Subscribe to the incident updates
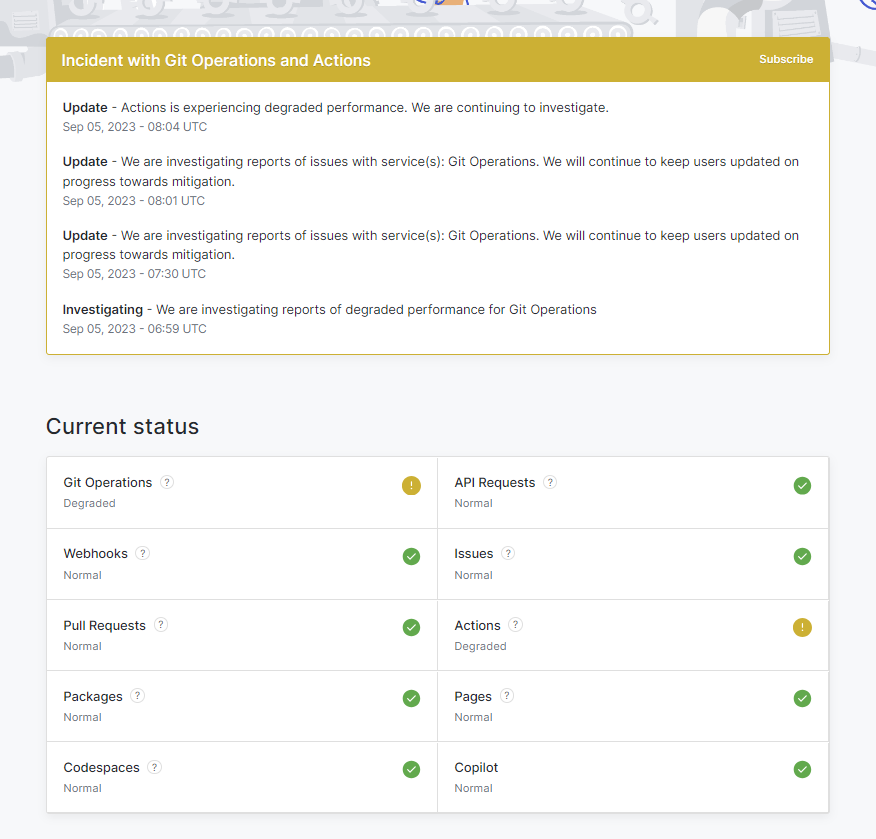Screen dimensions: 876x839 point(785,59)
